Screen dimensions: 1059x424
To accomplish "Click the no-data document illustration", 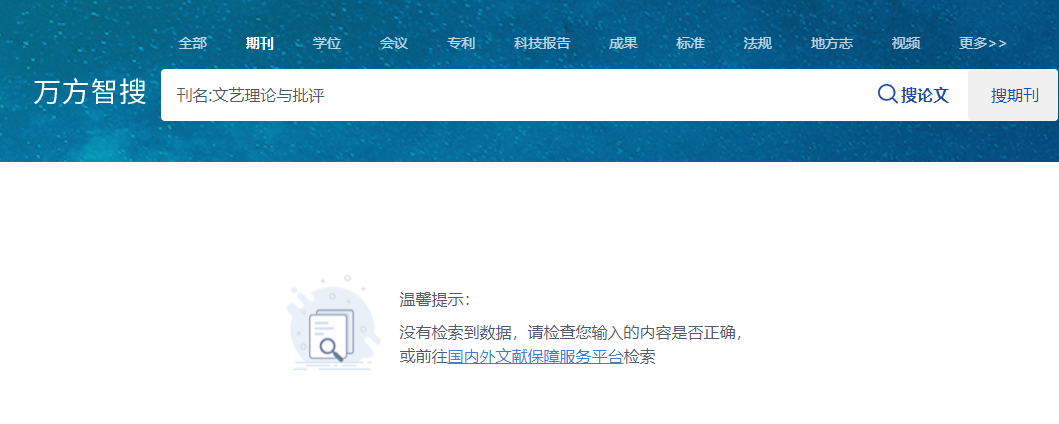I will pos(330,325).
